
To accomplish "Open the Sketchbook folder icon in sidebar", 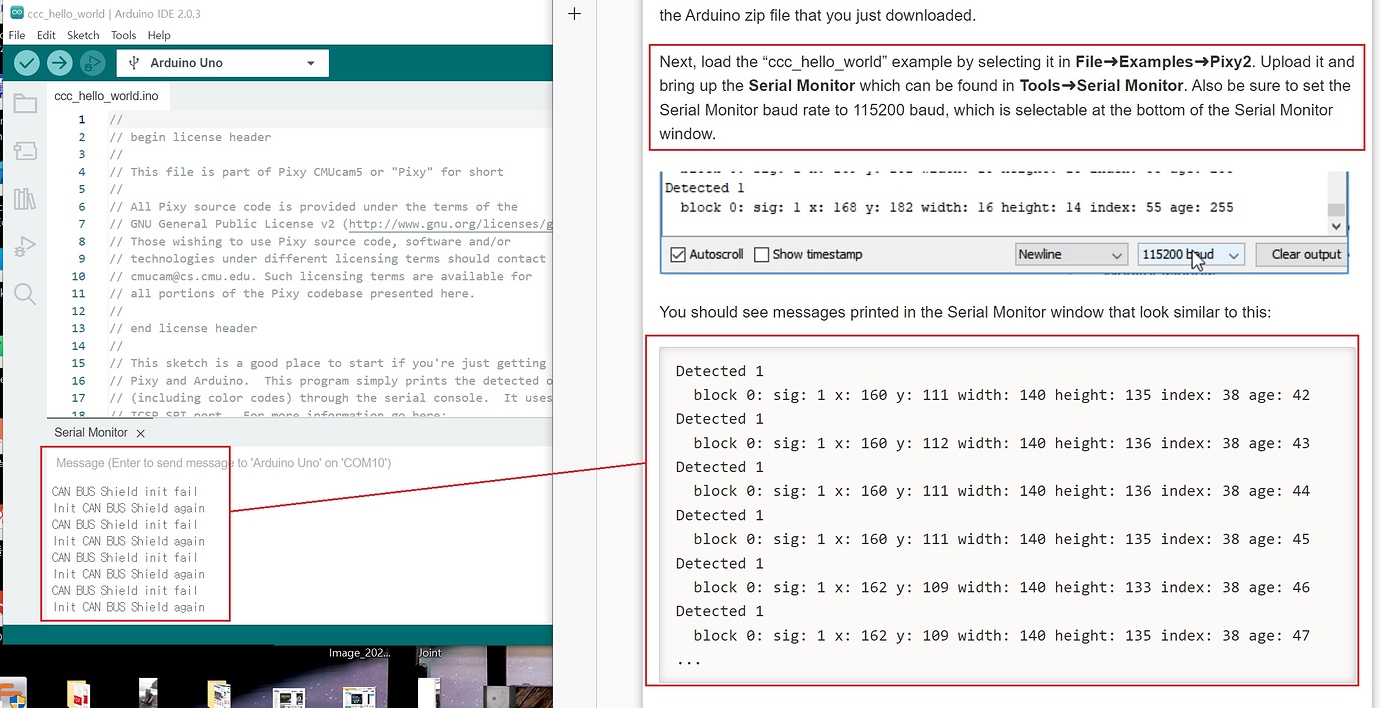I will 25,103.
